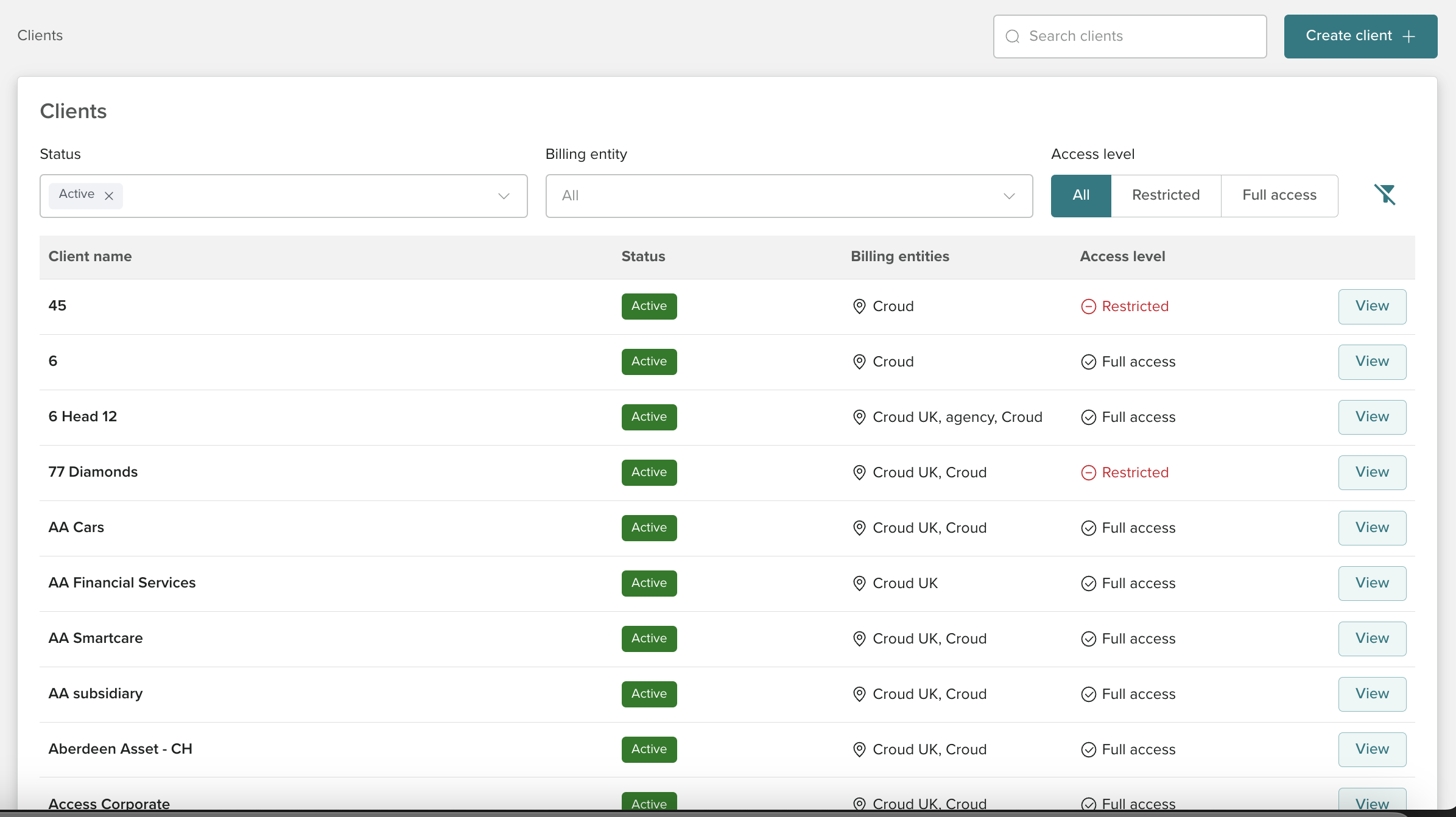Click full access checkmark for AA Cars
1456x817 pixels.
point(1088,528)
